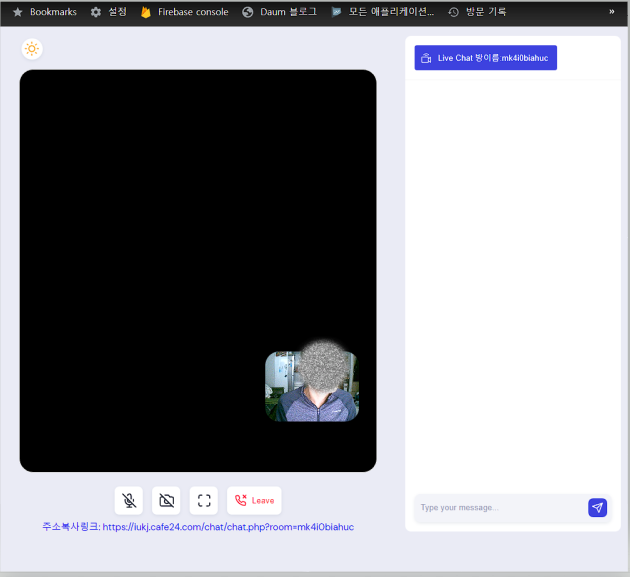Mute the microphone
Screen dimensions: 630x577
129,500
